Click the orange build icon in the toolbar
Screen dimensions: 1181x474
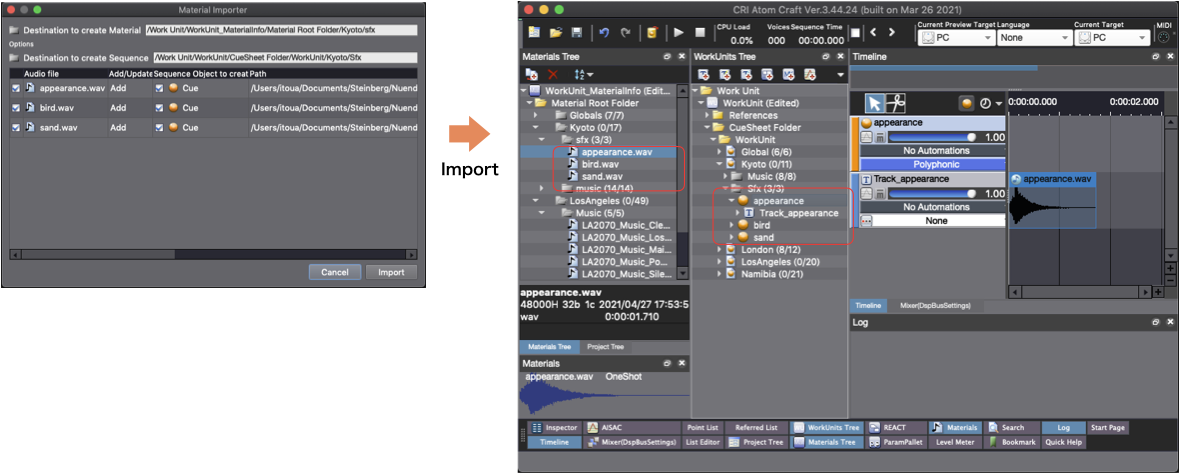click(x=652, y=32)
